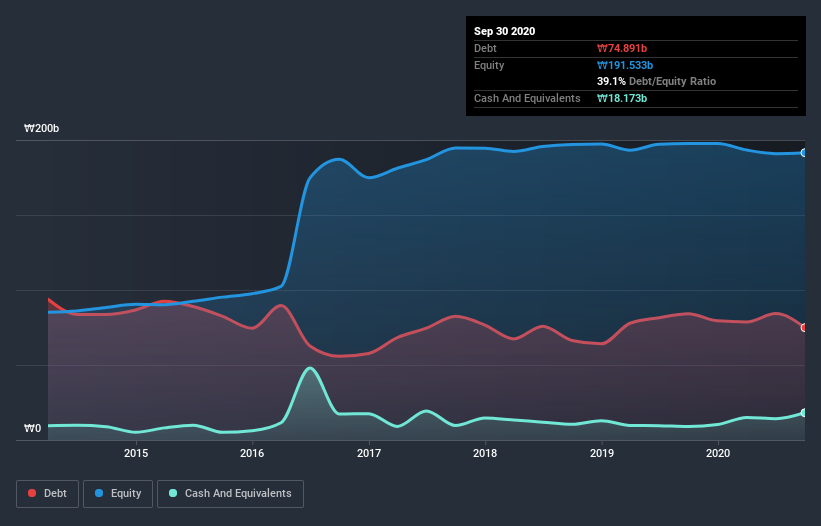Image resolution: width=821 pixels, height=526 pixels.
Task: Click the 2017 axis label
Action: [369, 453]
